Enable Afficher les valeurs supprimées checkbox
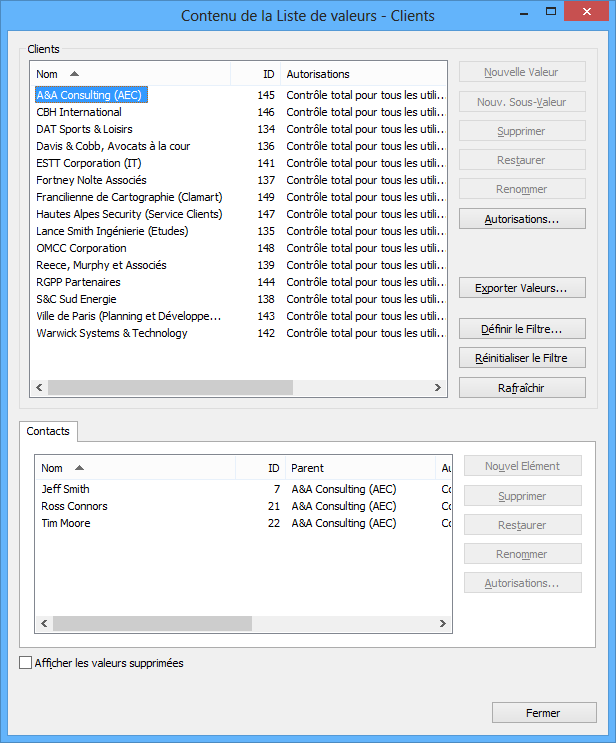The height and width of the screenshot is (743, 616). coord(26,663)
